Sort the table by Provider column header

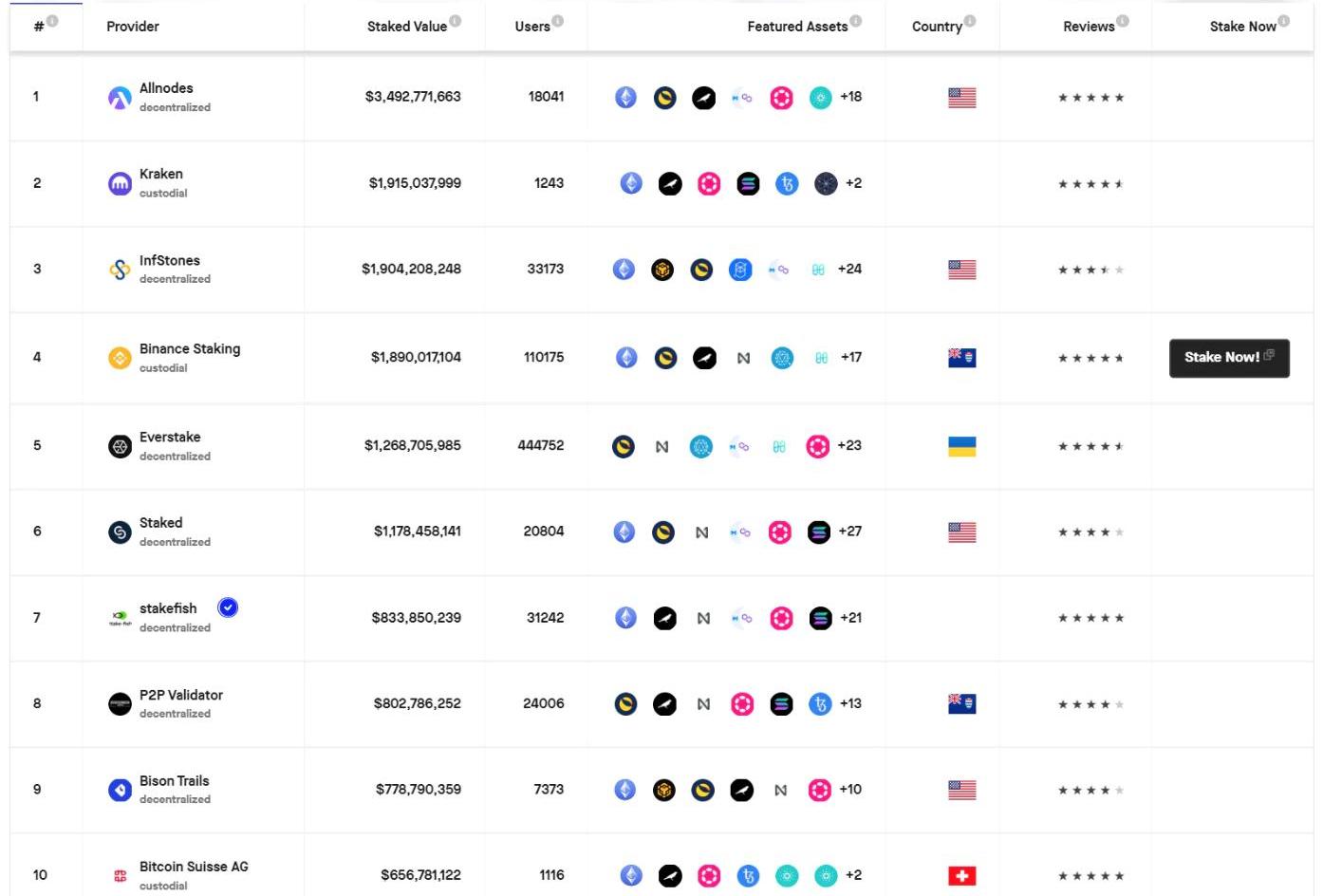(x=133, y=27)
